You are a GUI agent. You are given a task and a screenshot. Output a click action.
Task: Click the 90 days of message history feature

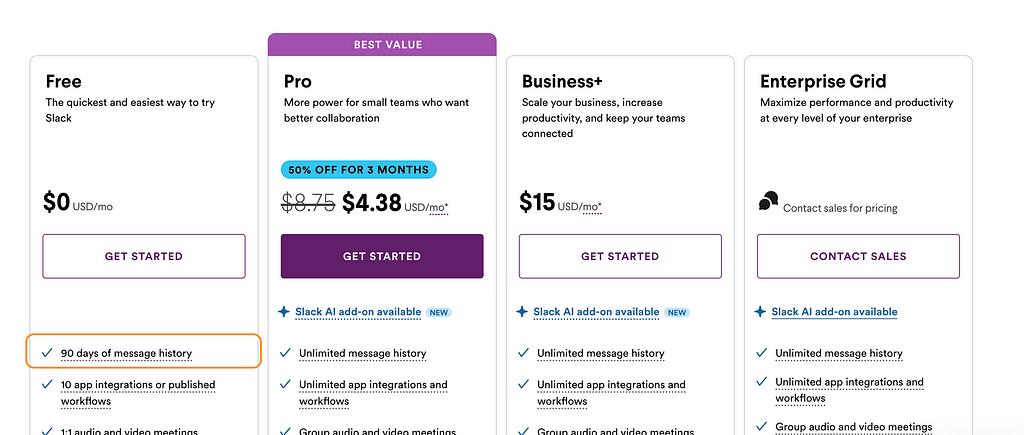[126, 353]
